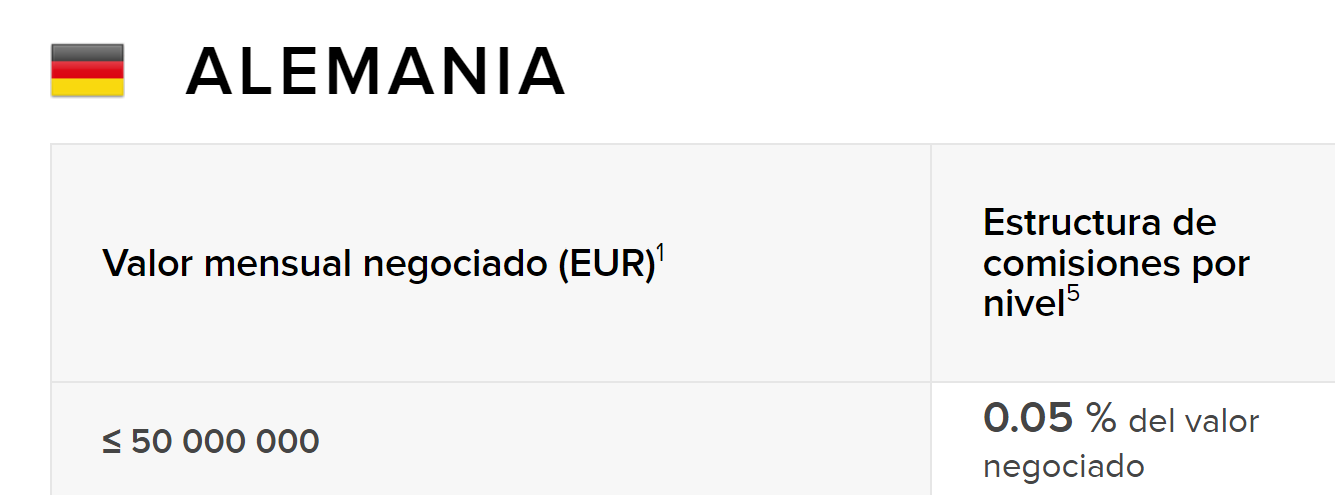The height and width of the screenshot is (495, 1335).
Task: Click the ≤ symbol in the first row
Action: (112, 441)
